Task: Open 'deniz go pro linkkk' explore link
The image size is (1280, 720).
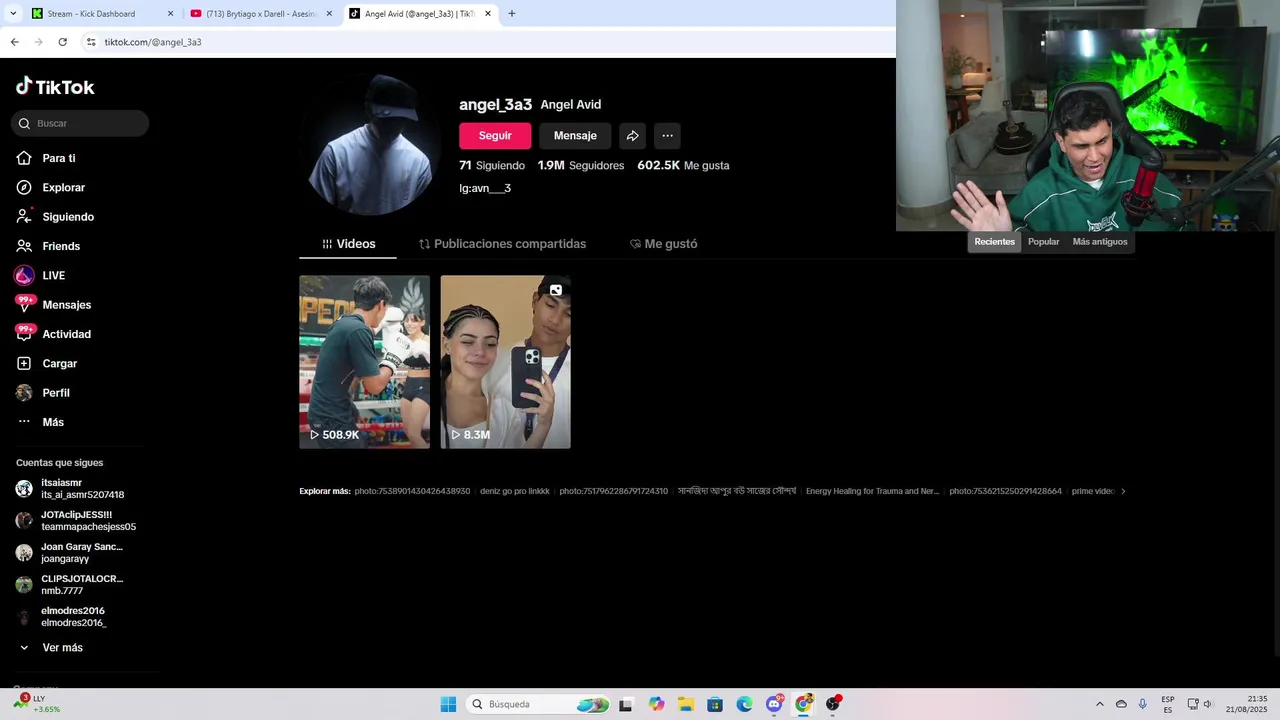Action: (x=514, y=491)
